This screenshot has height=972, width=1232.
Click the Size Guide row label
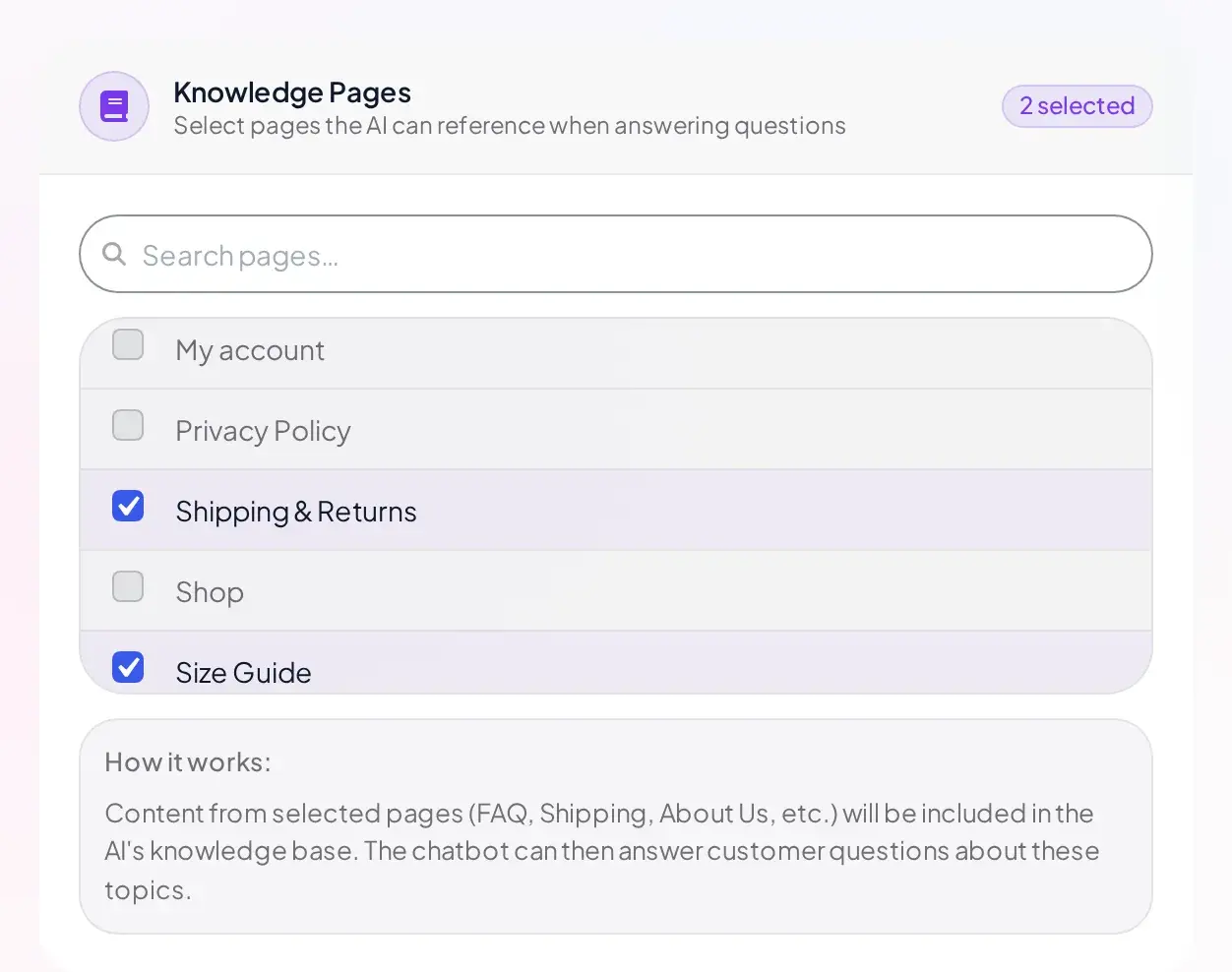pyautogui.click(x=243, y=673)
